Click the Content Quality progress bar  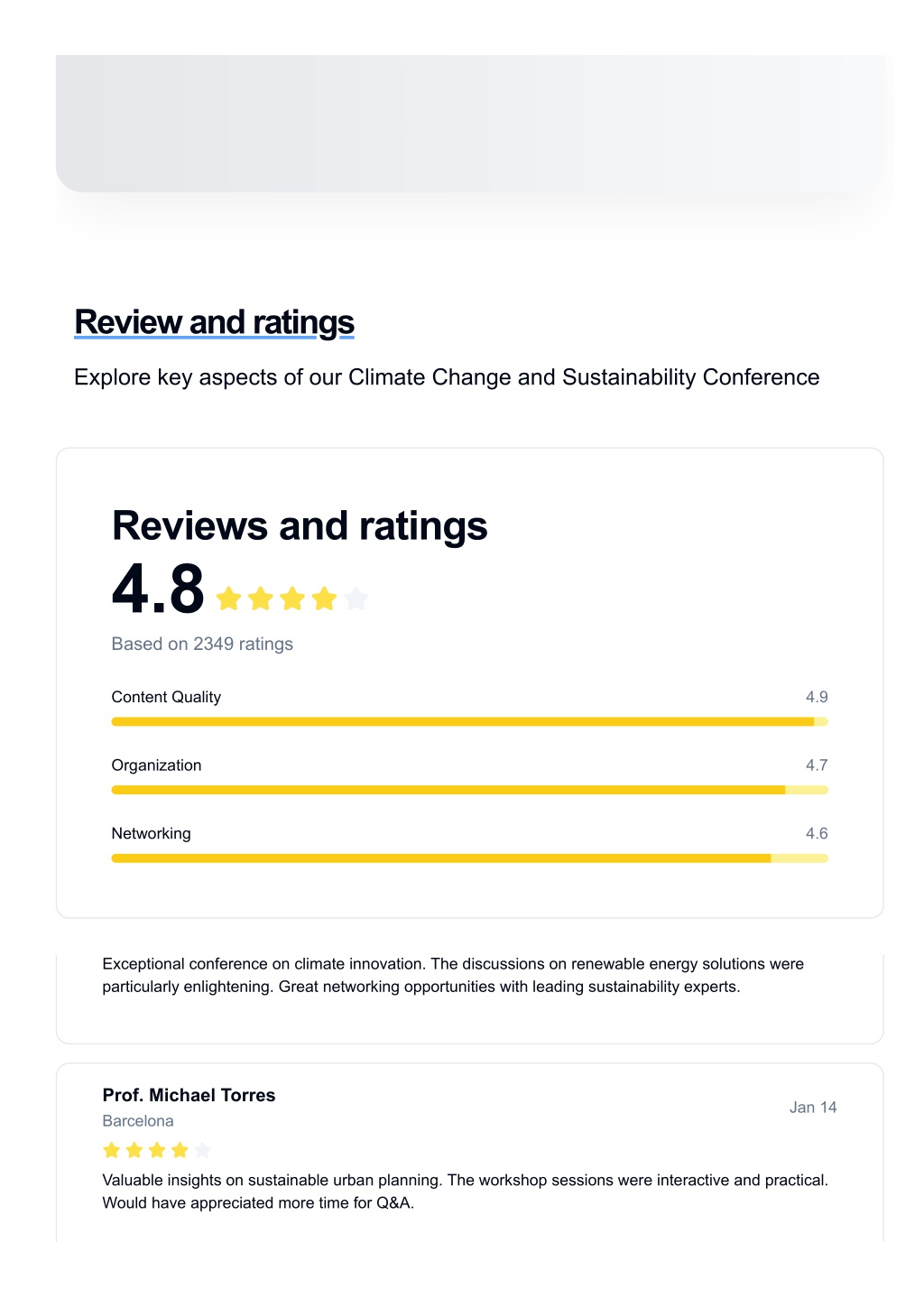click(469, 722)
